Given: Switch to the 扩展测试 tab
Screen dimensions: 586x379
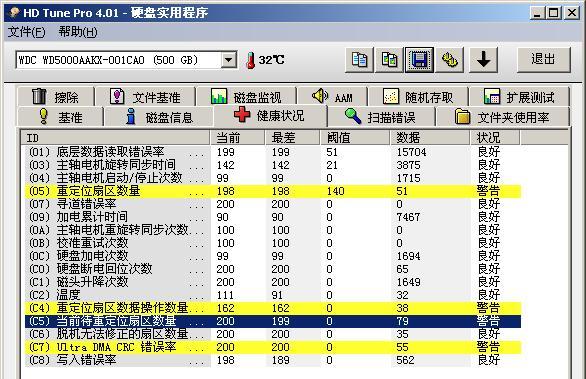Looking at the screenshot, I should pos(519,97).
